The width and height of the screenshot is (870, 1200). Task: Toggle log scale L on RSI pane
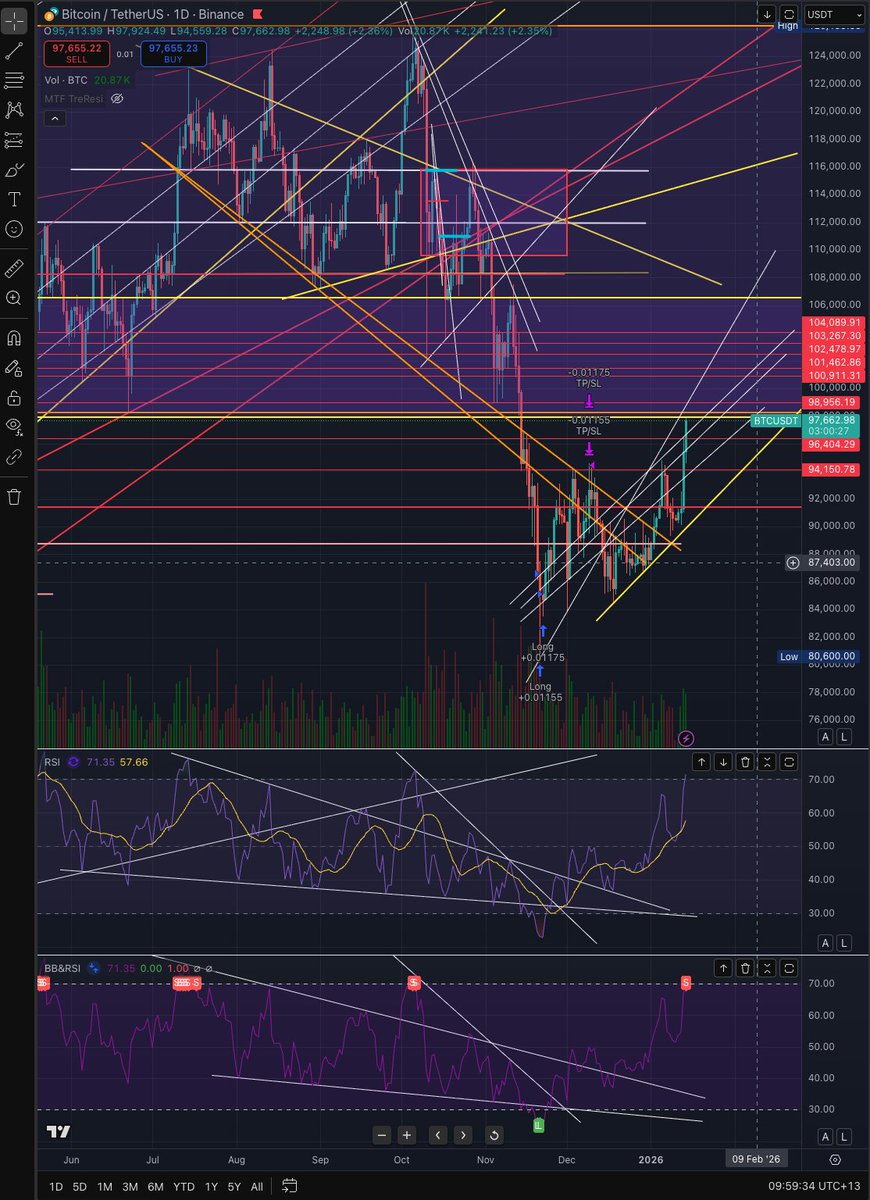[x=844, y=943]
